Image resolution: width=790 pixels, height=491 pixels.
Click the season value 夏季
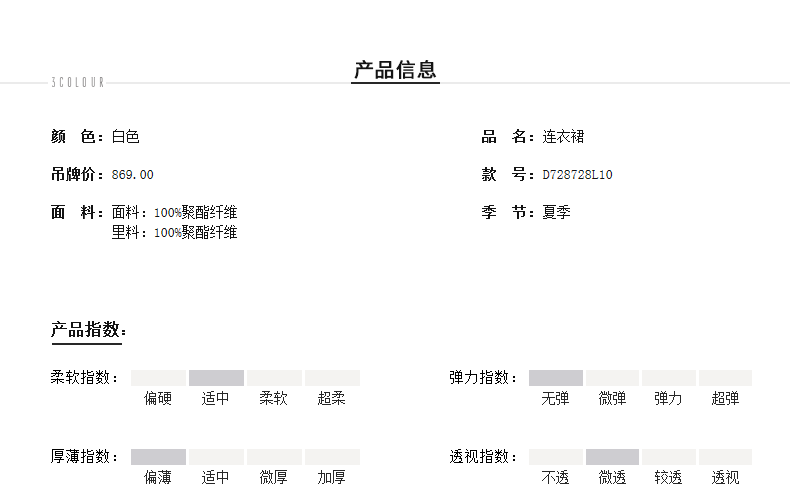coord(557,212)
